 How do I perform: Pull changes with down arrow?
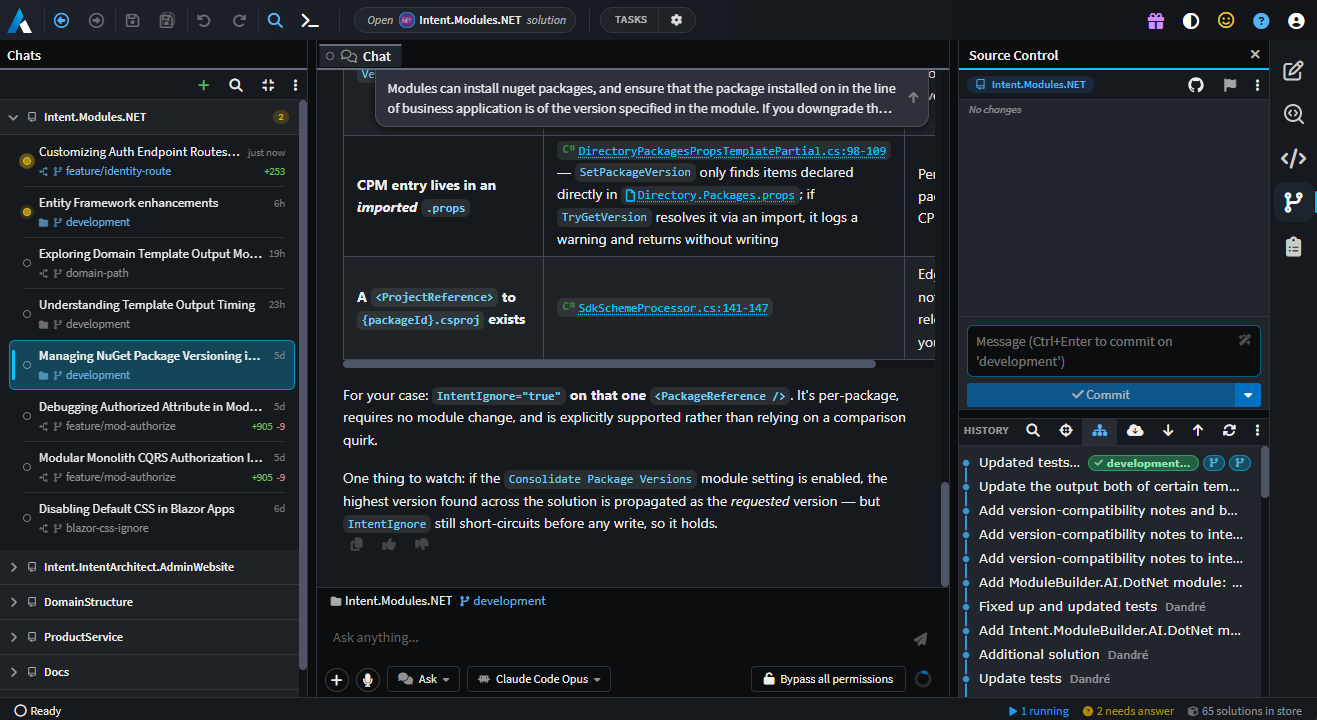click(x=1168, y=430)
